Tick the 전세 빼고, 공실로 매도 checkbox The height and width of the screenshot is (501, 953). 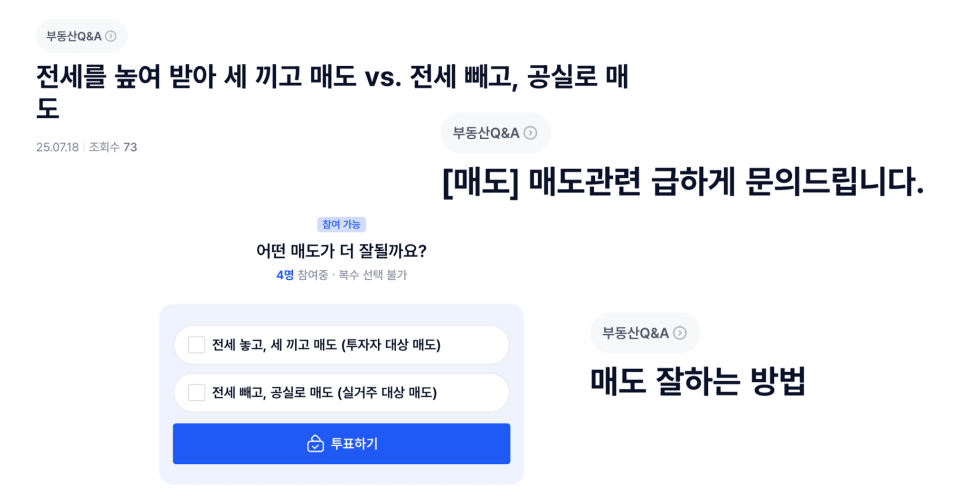point(197,392)
